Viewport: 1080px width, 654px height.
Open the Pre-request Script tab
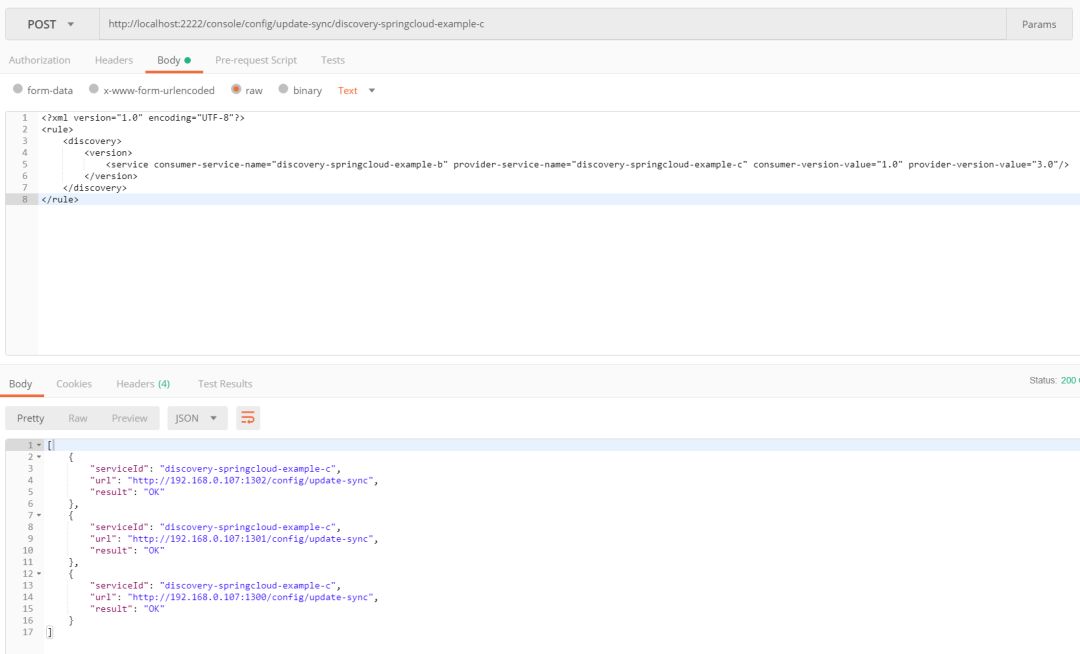[x=256, y=60]
